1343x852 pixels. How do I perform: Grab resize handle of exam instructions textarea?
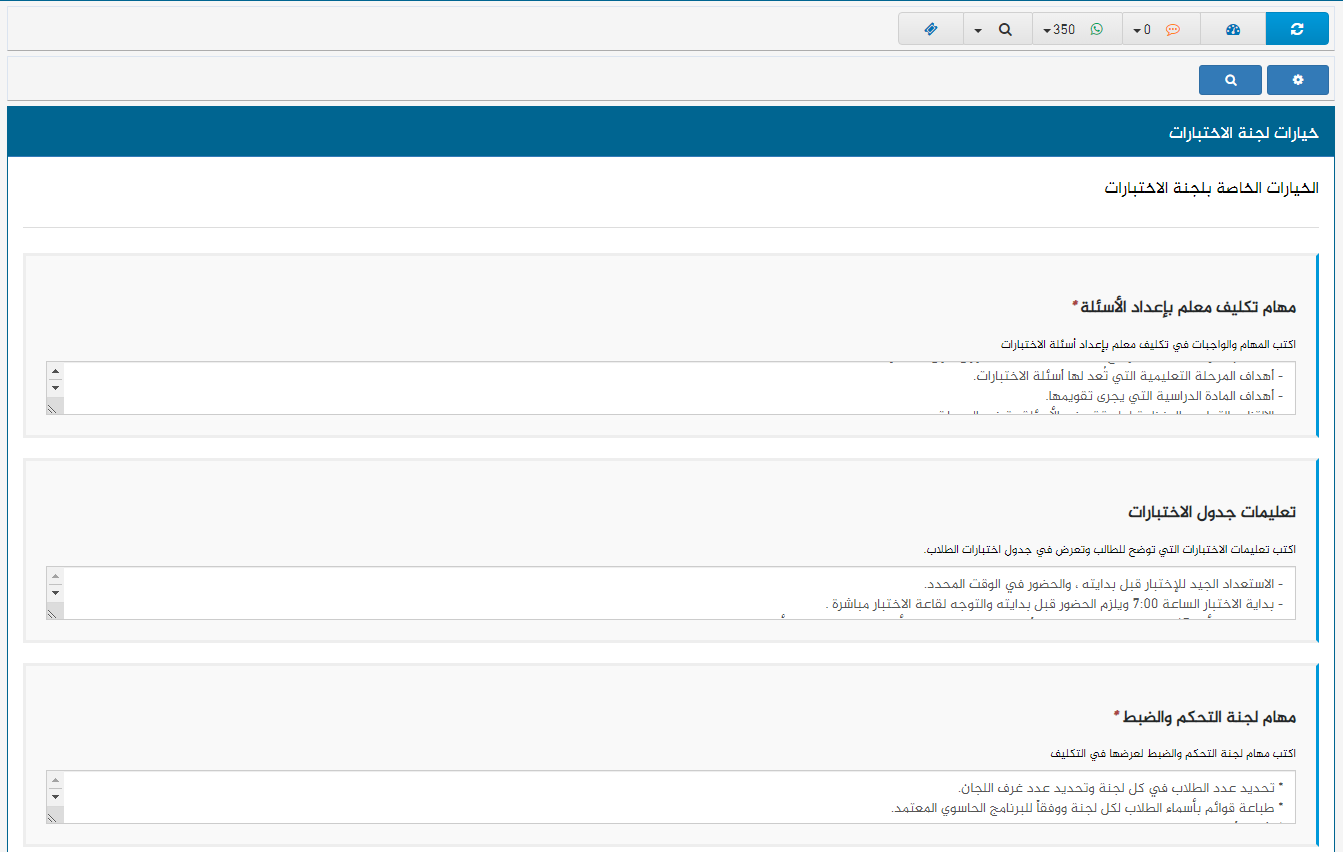pyautogui.click(x=55, y=611)
